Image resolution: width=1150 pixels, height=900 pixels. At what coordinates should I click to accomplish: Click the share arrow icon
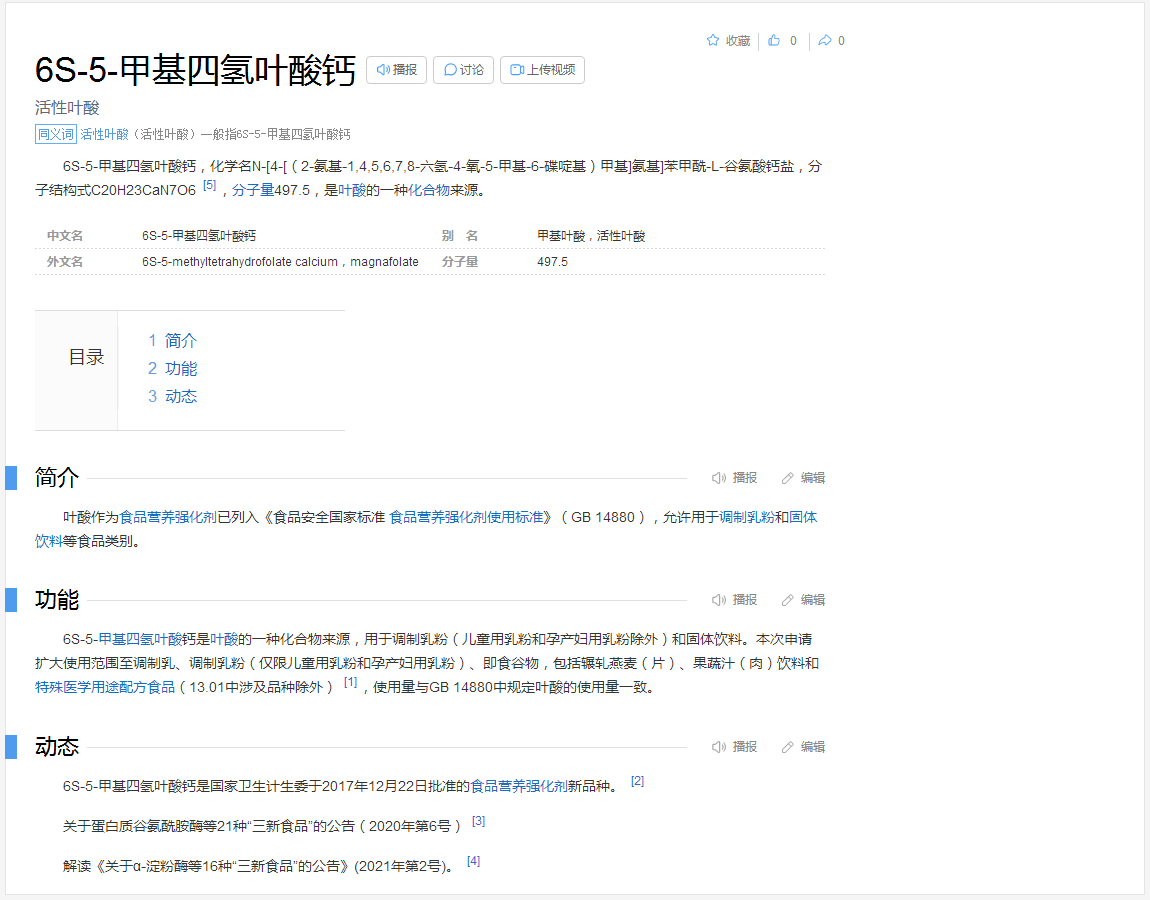(x=825, y=41)
